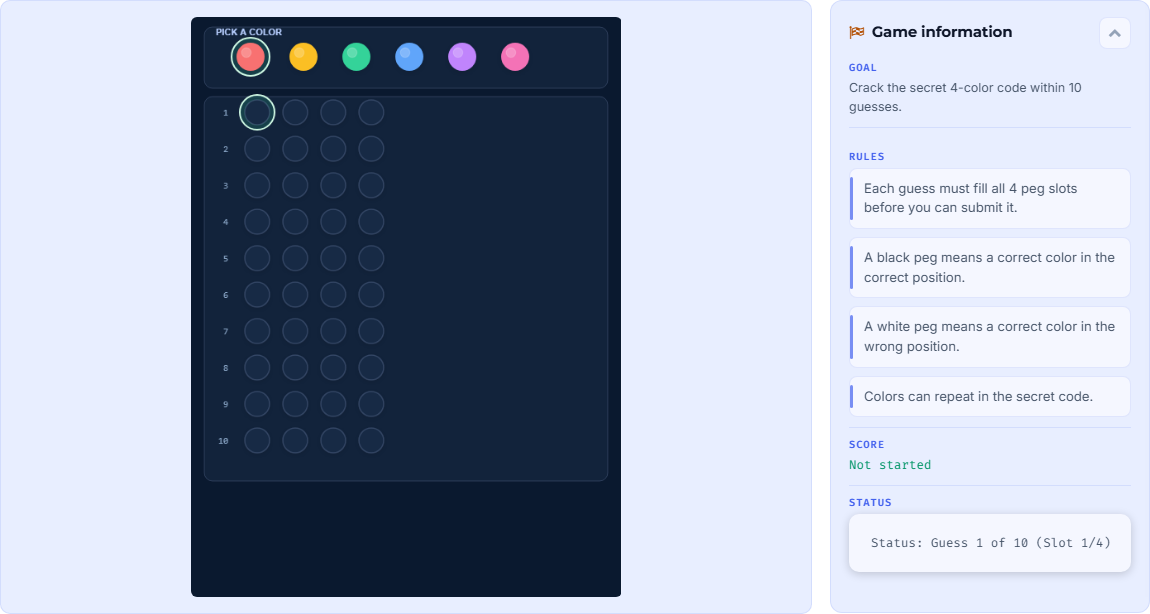Select the fourth peg slot in row 5
The height and width of the screenshot is (614, 1150).
coord(372,258)
